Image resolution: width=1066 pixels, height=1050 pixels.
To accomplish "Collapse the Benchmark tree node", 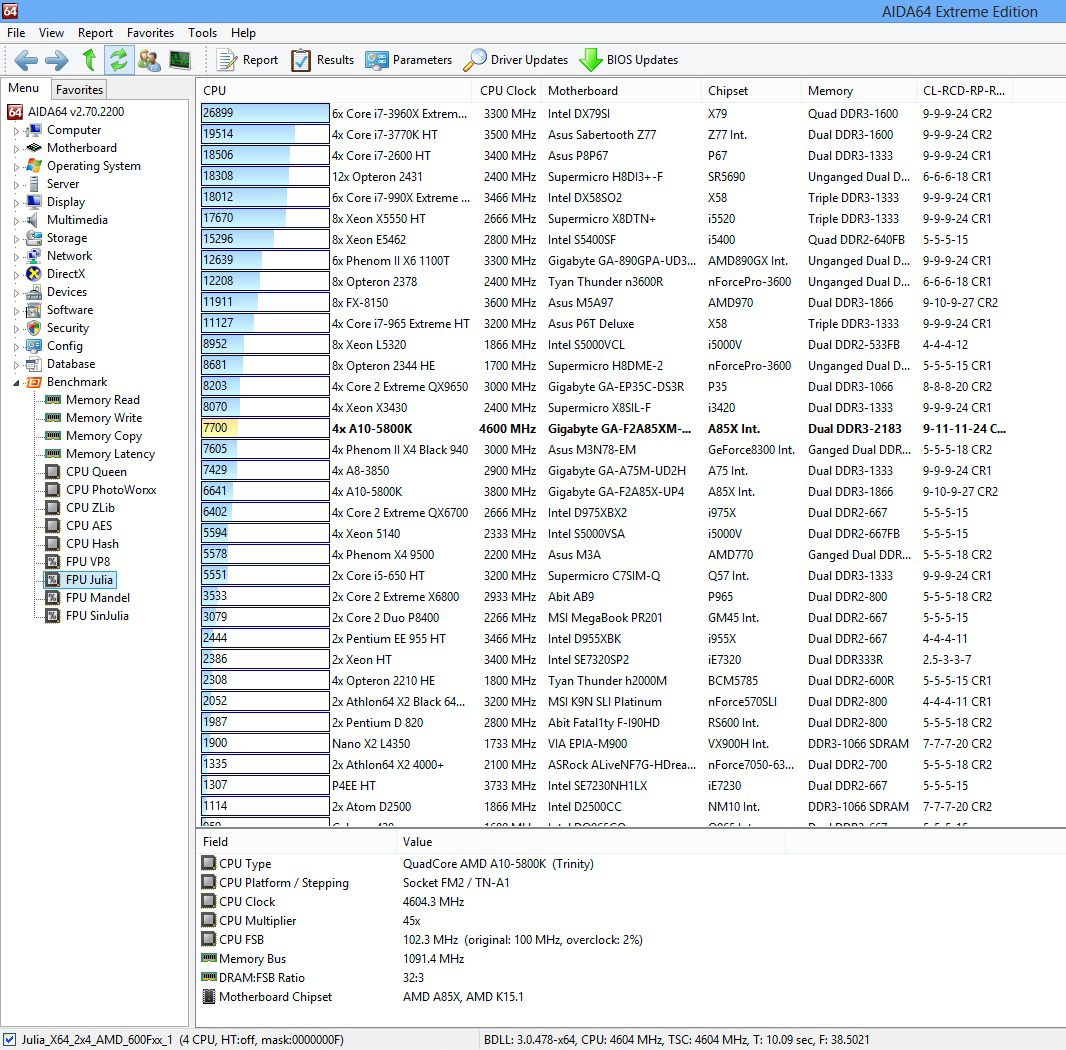I will click(16, 383).
